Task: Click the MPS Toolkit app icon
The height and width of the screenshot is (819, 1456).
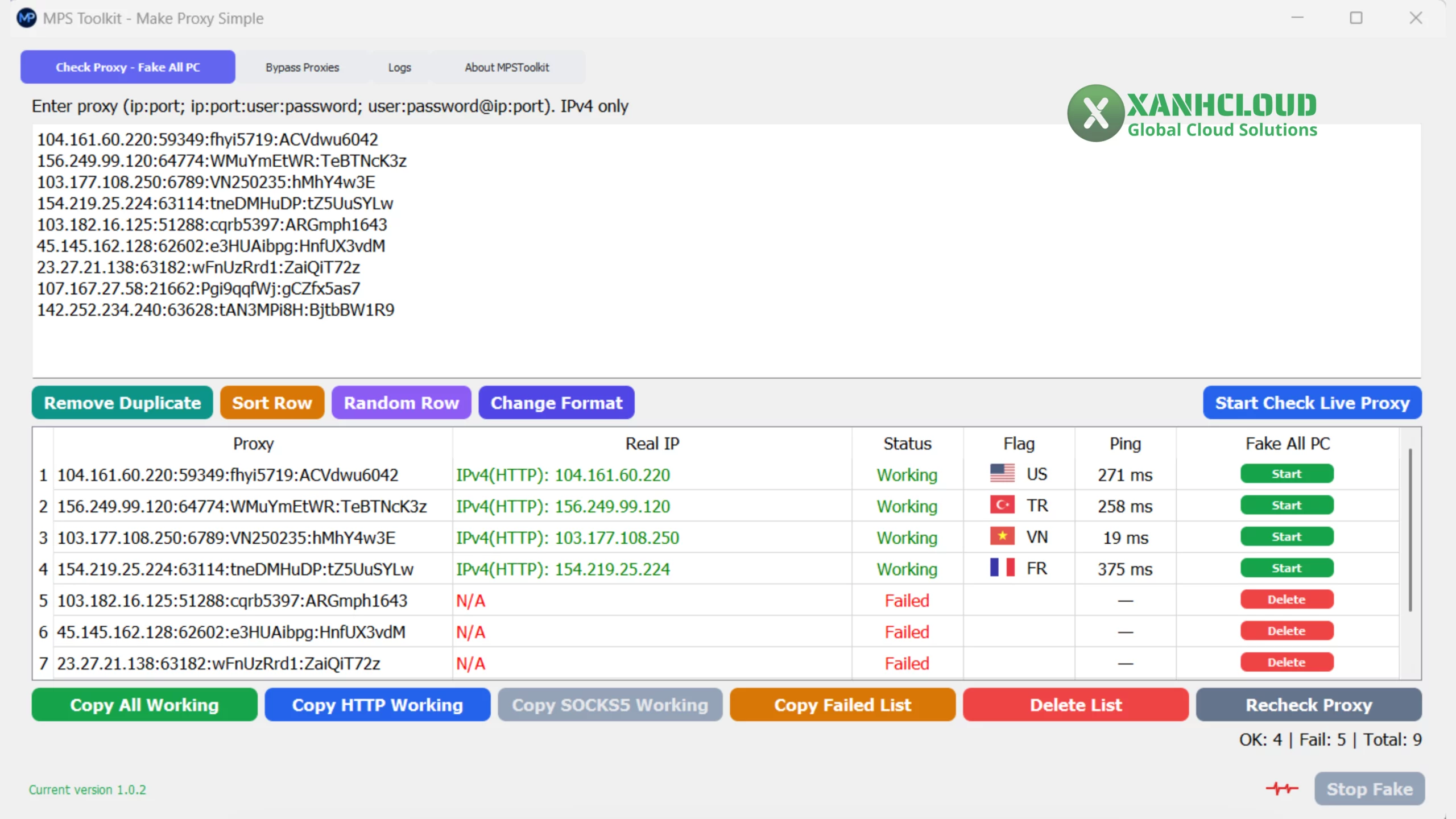Action: click(27, 18)
